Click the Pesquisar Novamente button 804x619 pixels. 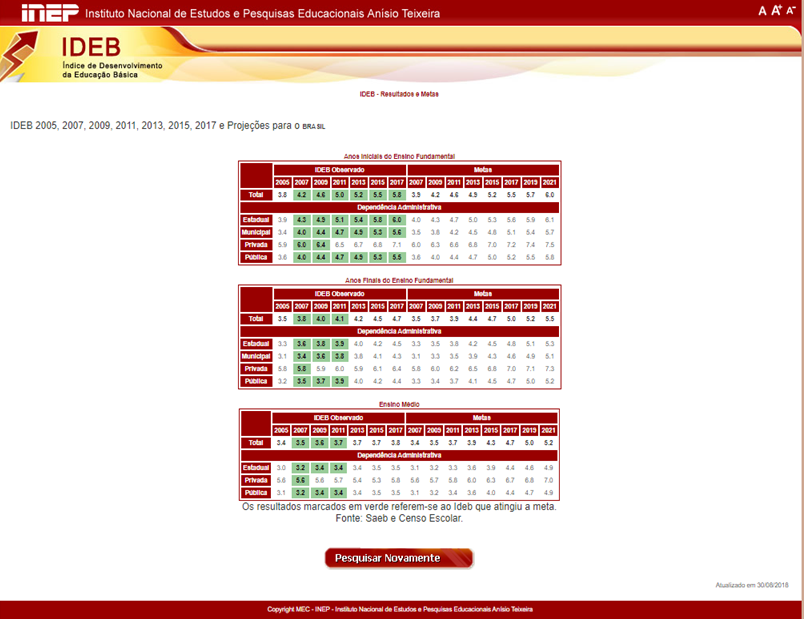(x=399, y=558)
